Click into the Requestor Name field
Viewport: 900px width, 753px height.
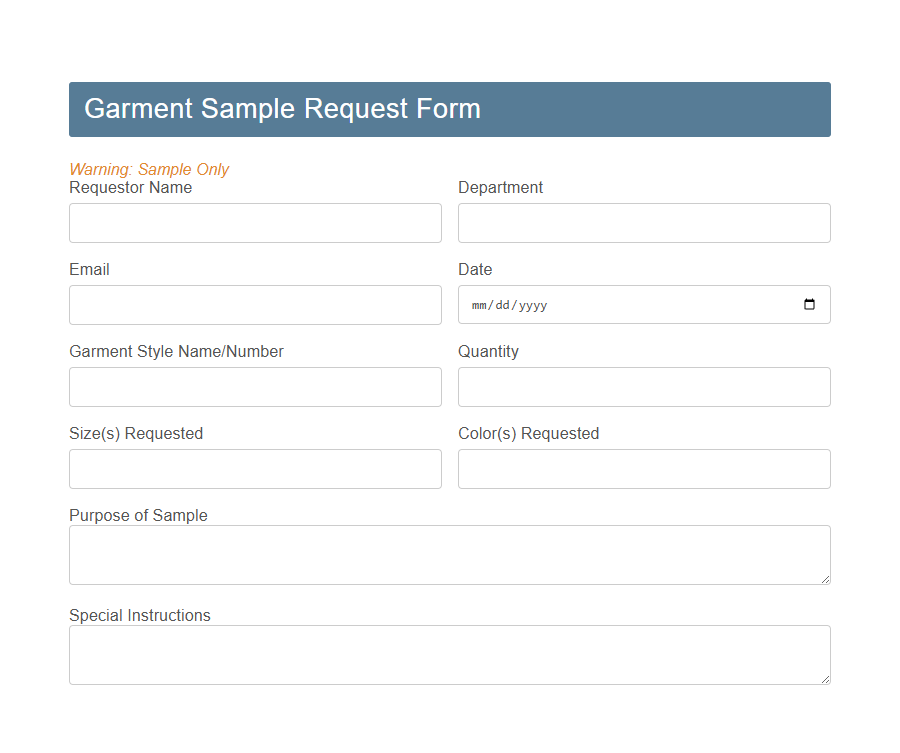click(x=255, y=223)
